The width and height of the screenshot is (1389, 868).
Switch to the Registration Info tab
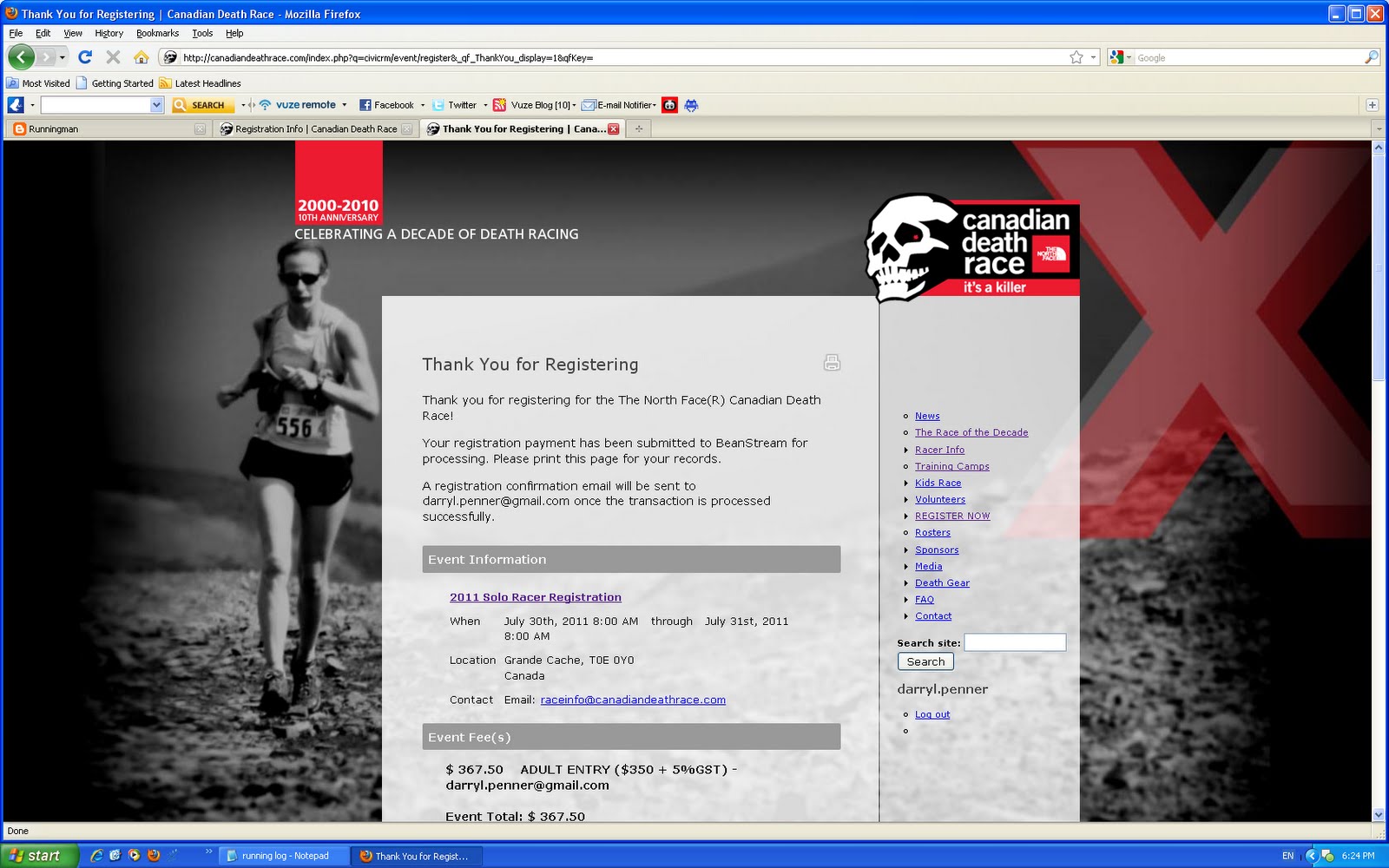coord(314,129)
